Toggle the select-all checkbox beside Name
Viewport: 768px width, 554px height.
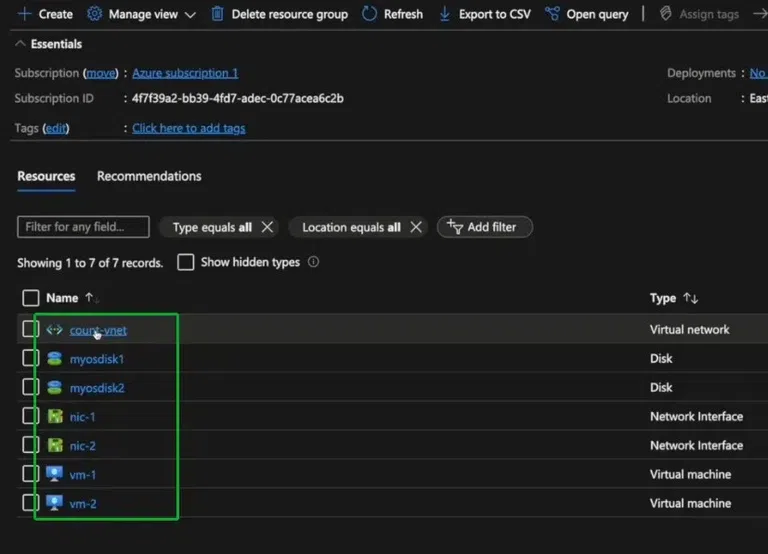[30, 298]
